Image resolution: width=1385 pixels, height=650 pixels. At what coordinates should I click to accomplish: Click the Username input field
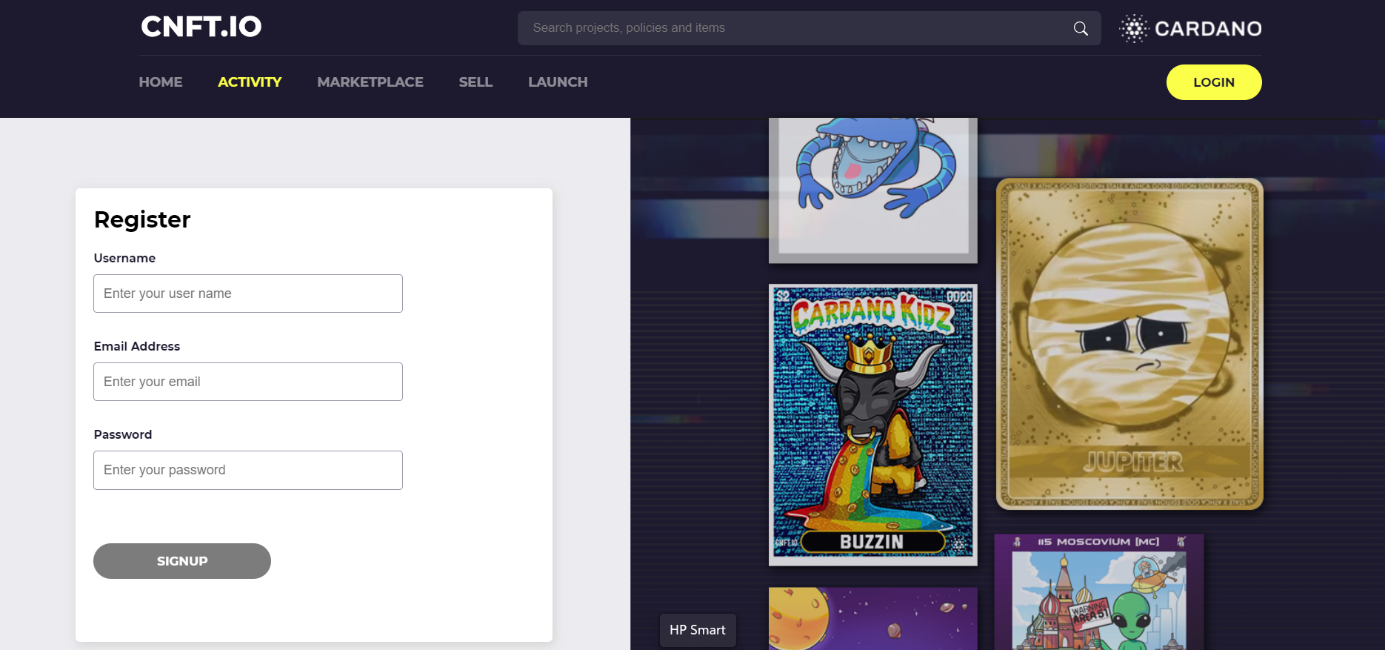tap(248, 293)
